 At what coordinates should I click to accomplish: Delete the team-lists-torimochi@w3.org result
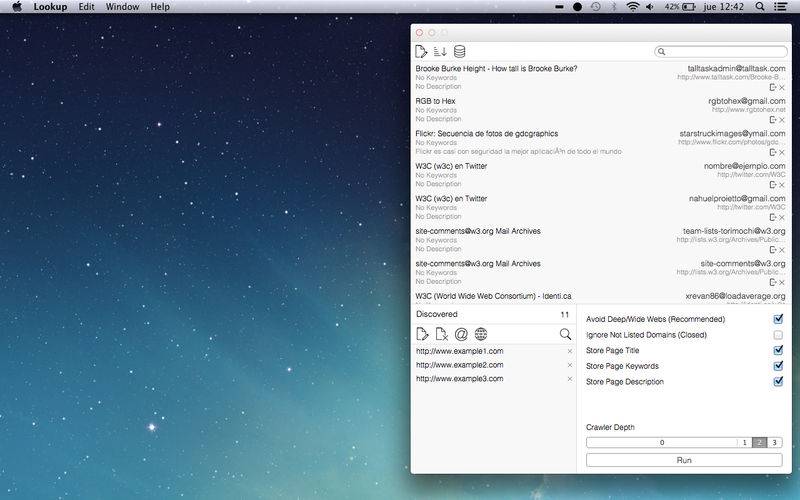pyautogui.click(x=782, y=250)
